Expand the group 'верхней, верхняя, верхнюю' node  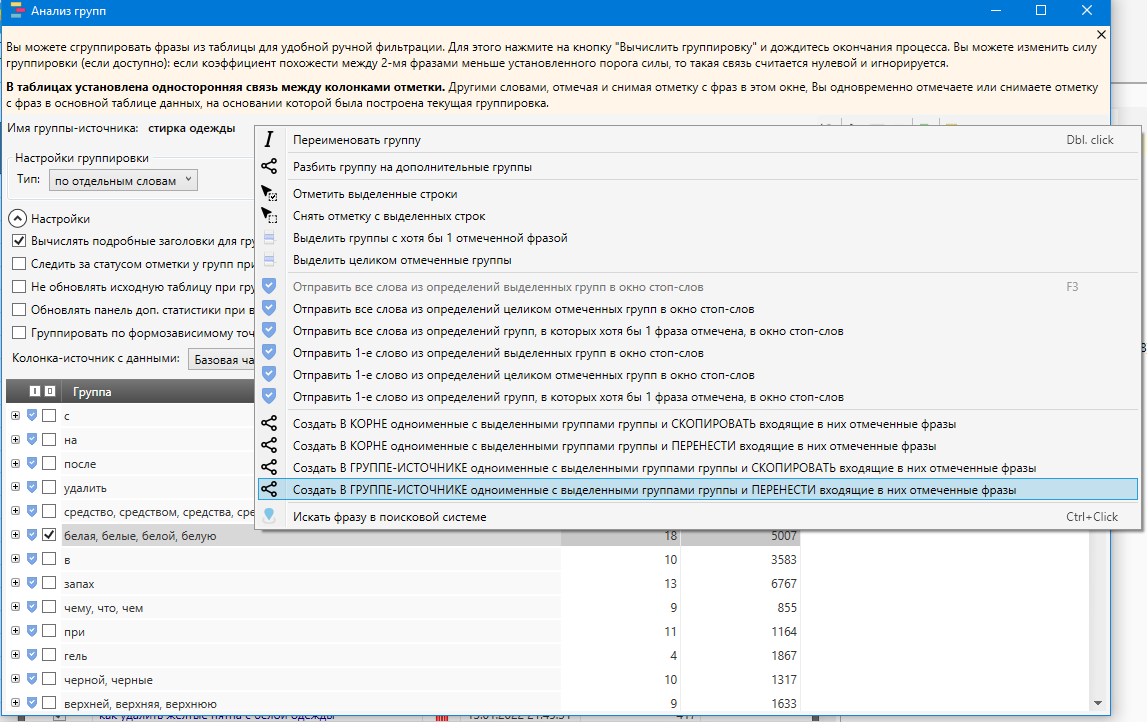coord(15,703)
